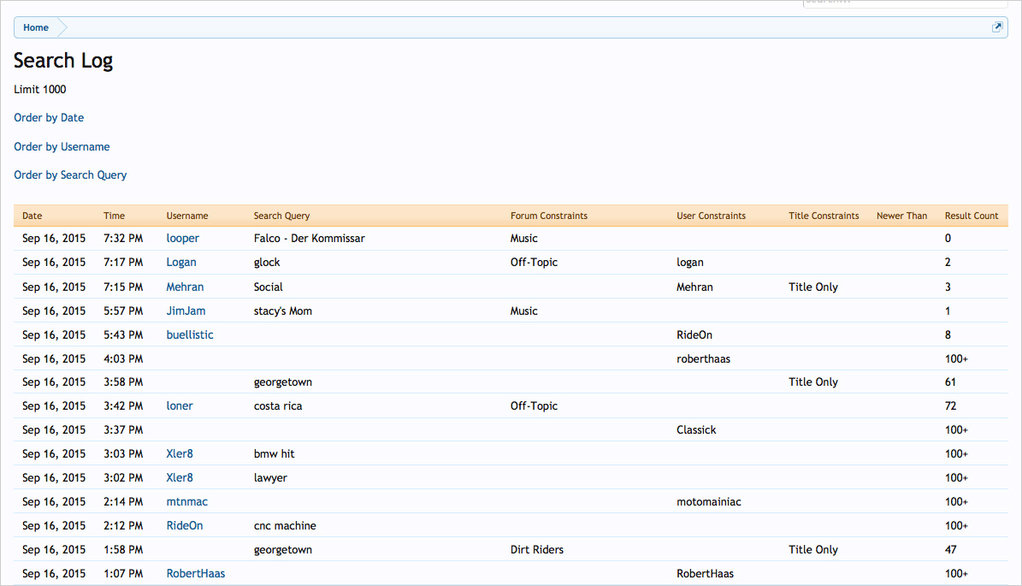1022x586 pixels.
Task: Click Xler8 in the lawyer row
Action: point(180,478)
